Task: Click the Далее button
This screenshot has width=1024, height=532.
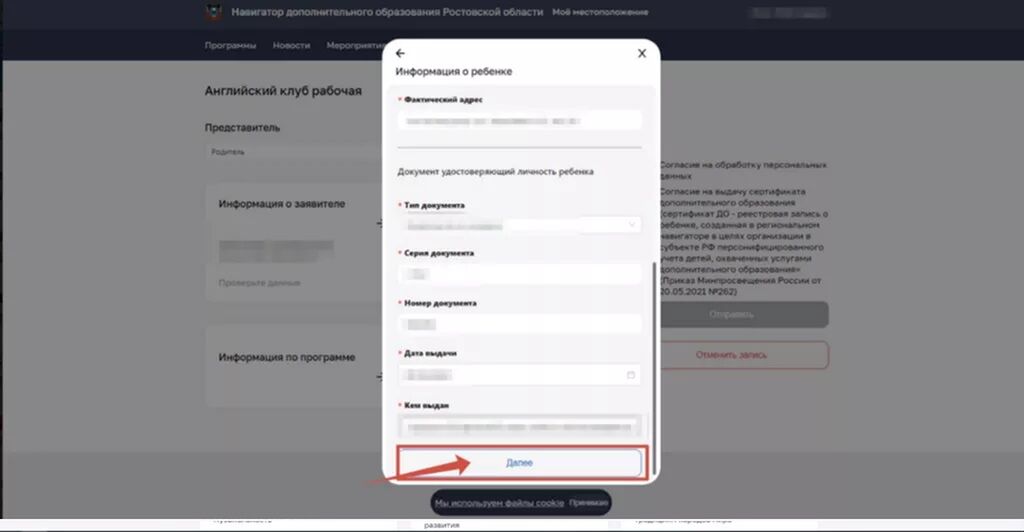Action: (x=520, y=463)
